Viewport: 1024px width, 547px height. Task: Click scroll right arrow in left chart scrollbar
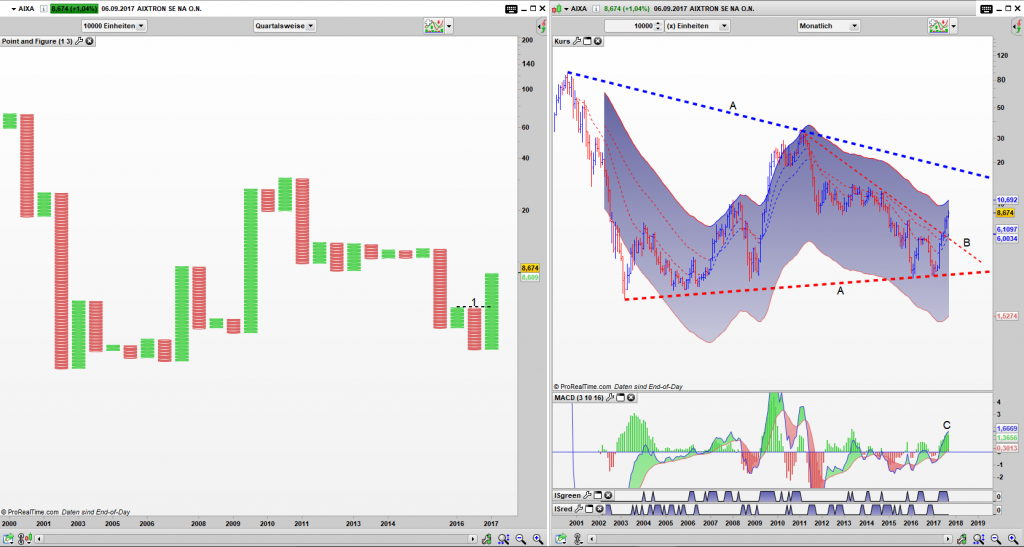[x=473, y=539]
